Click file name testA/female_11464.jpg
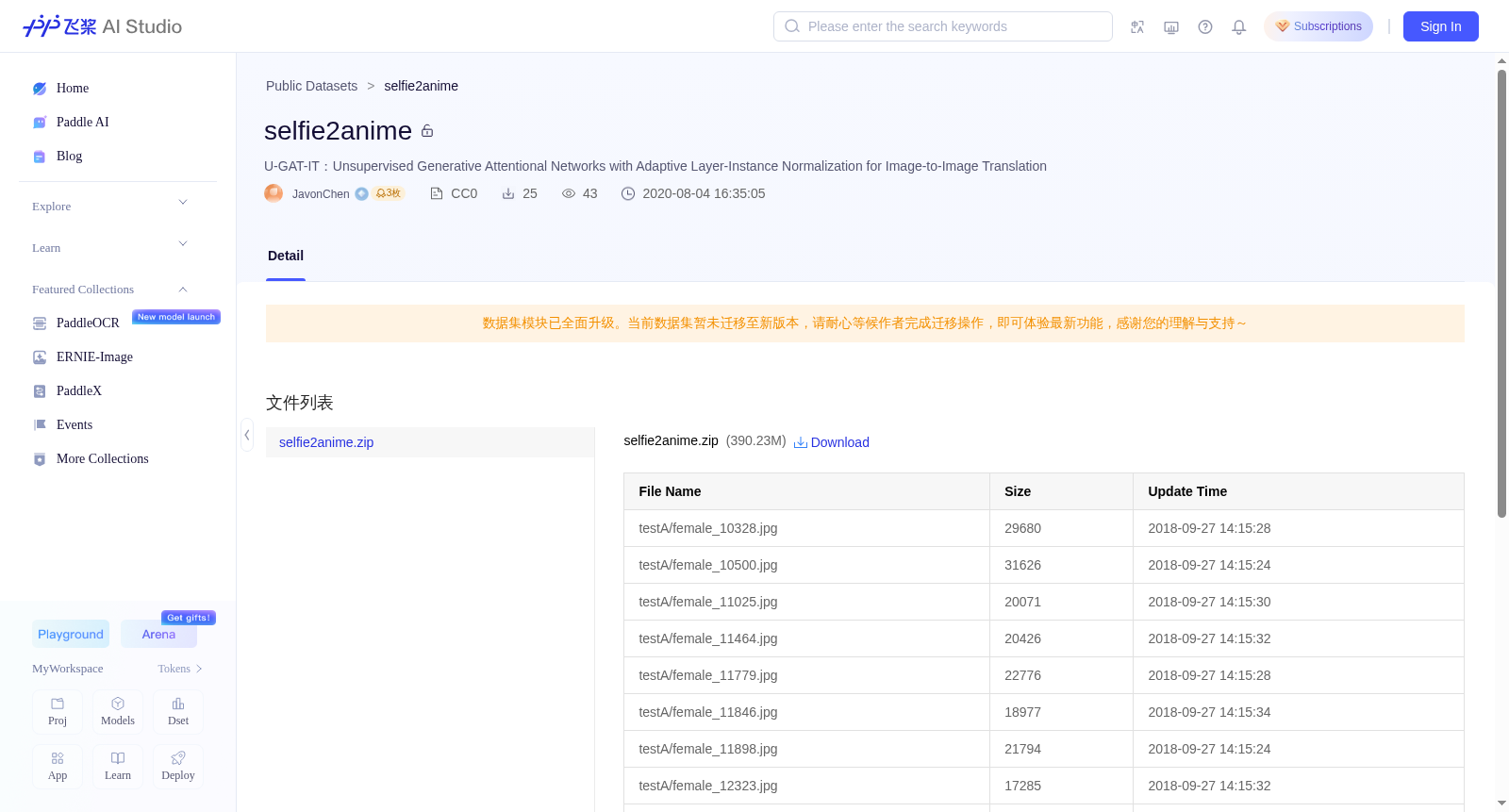 tap(708, 638)
